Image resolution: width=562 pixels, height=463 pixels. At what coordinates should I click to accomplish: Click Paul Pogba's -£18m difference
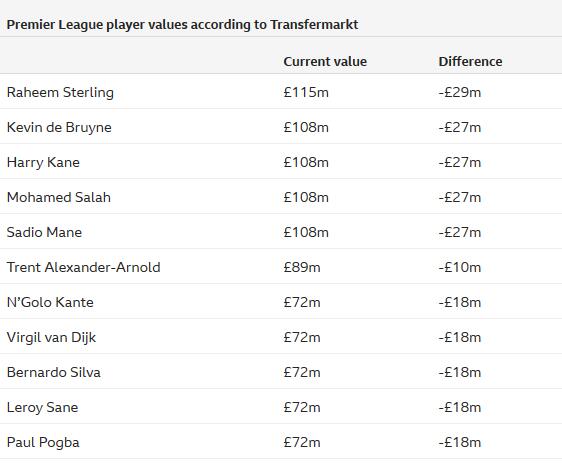[x=459, y=442]
